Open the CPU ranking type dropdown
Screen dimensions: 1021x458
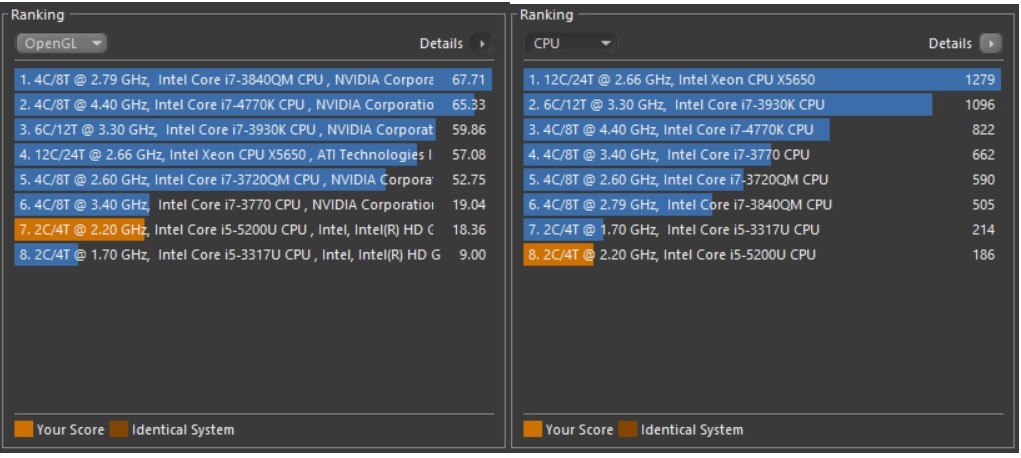pyautogui.click(x=570, y=44)
